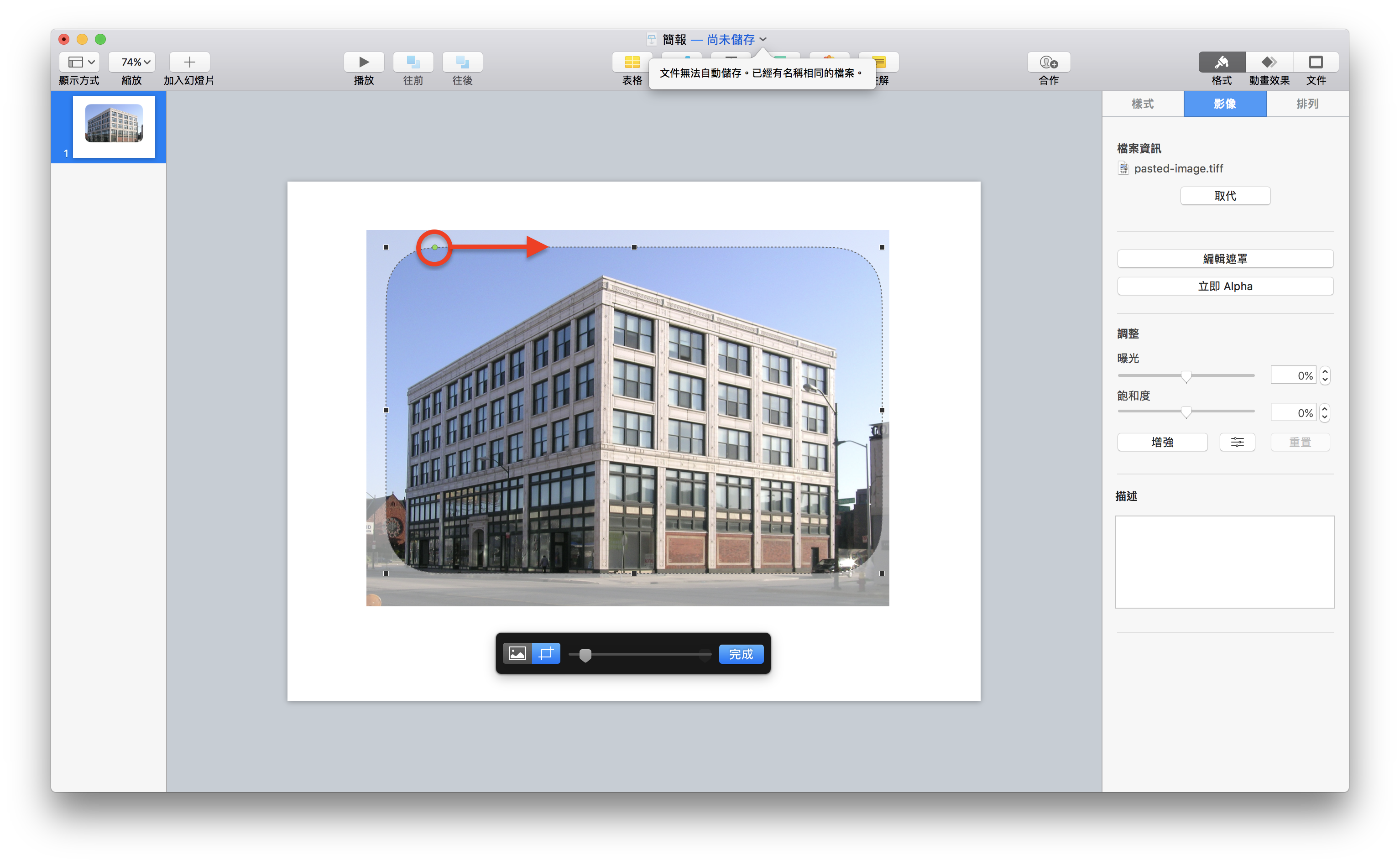This screenshot has height=865, width=1400.
Task: Click the 完成 button
Action: (x=741, y=654)
